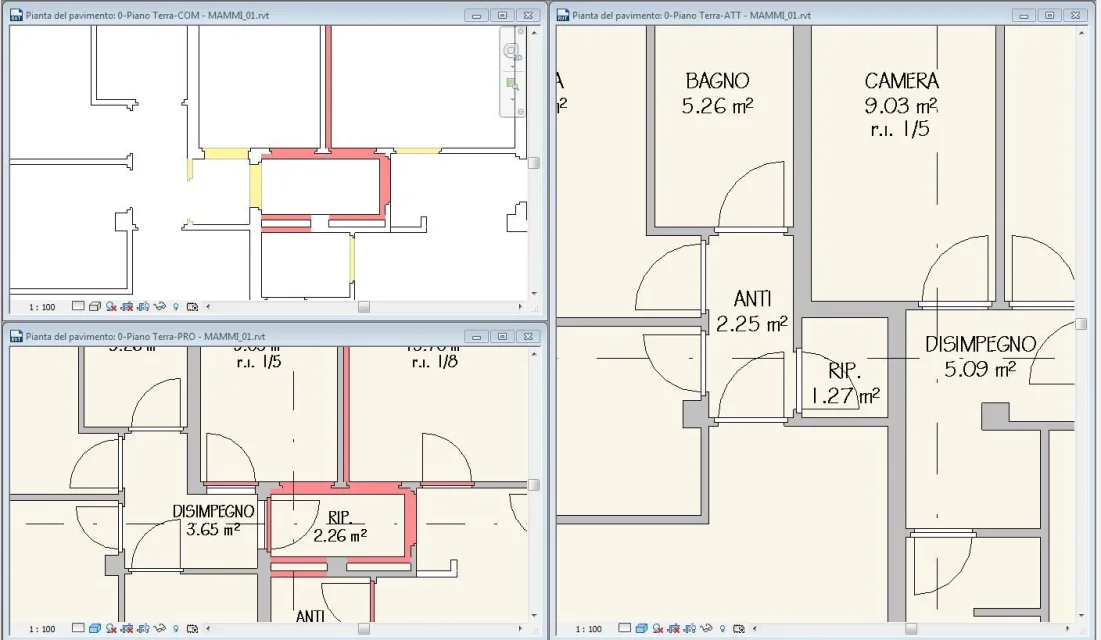
Task: Click Temporary Hide/Isolate glasses in PRO view
Action: tap(159, 628)
